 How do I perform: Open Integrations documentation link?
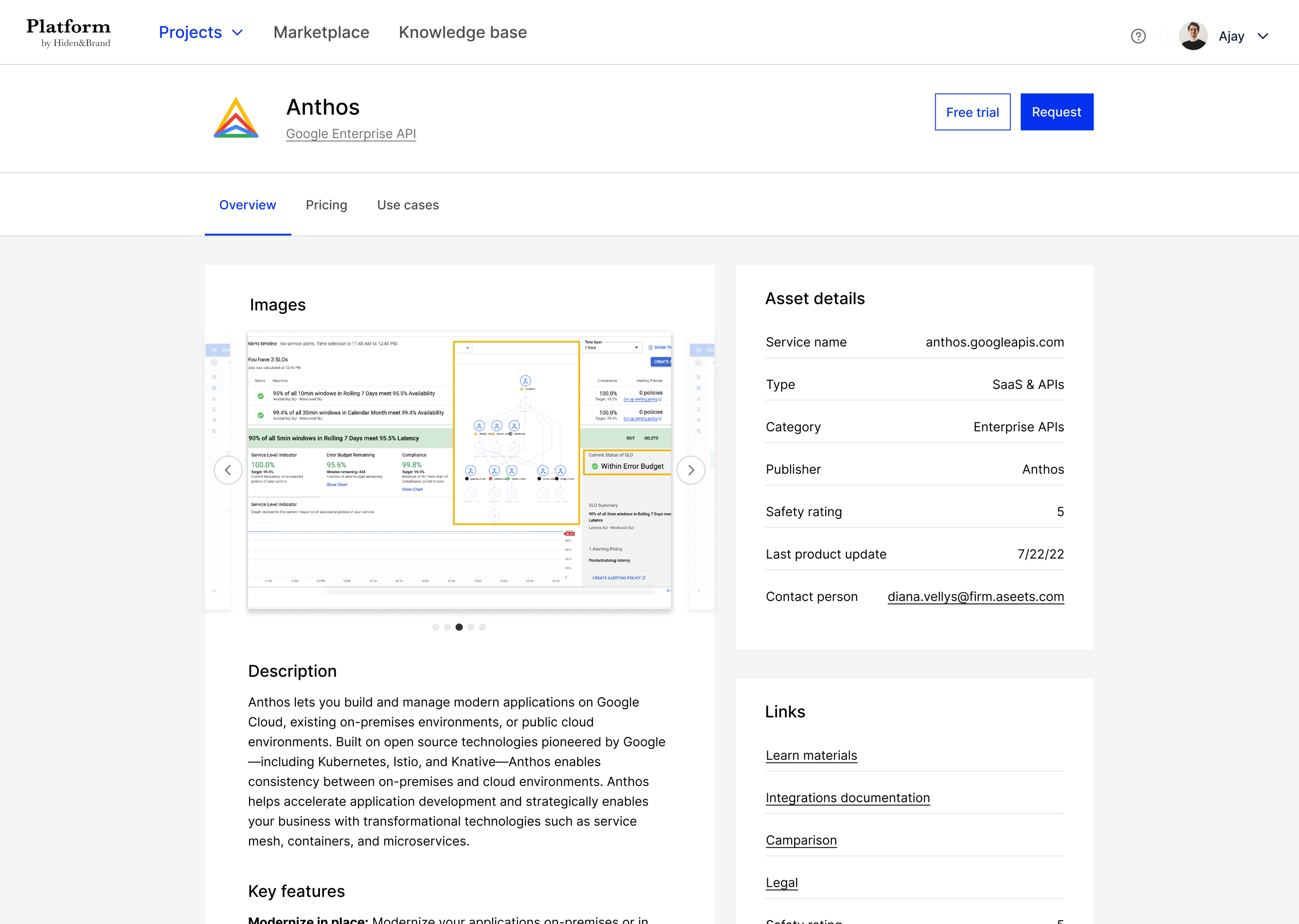coord(847,798)
